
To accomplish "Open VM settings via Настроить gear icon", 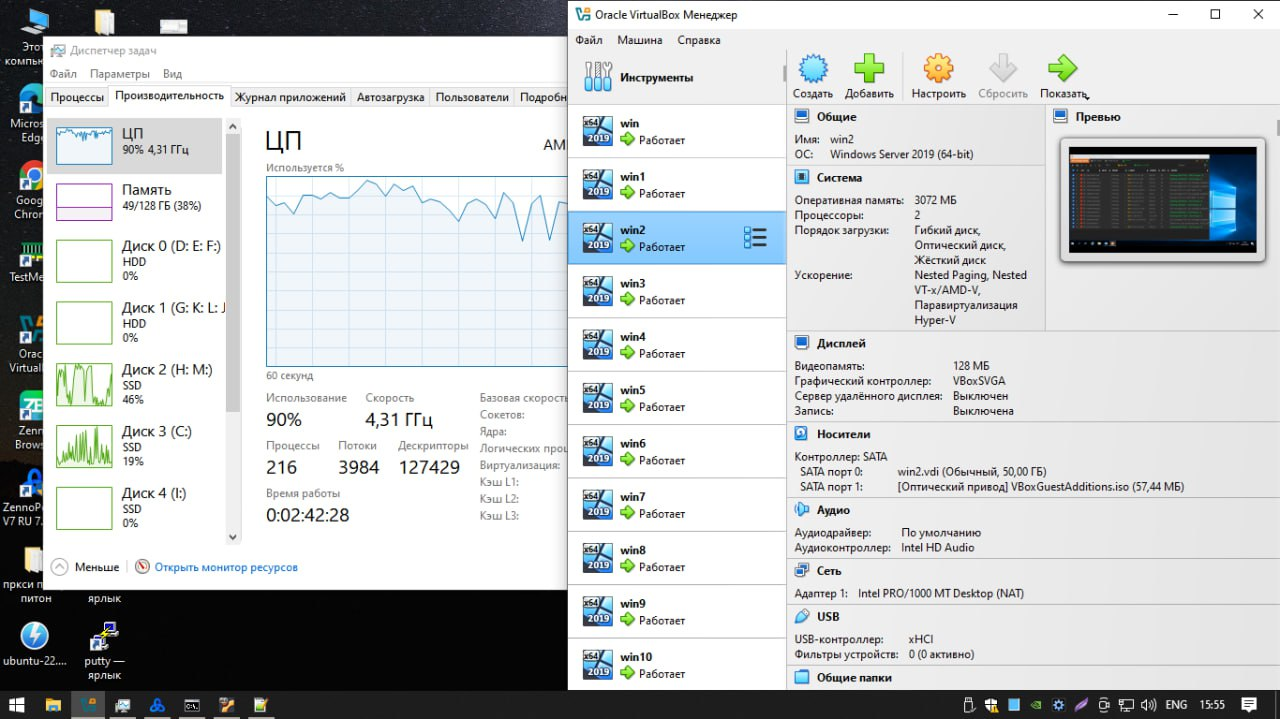I will click(x=938, y=69).
